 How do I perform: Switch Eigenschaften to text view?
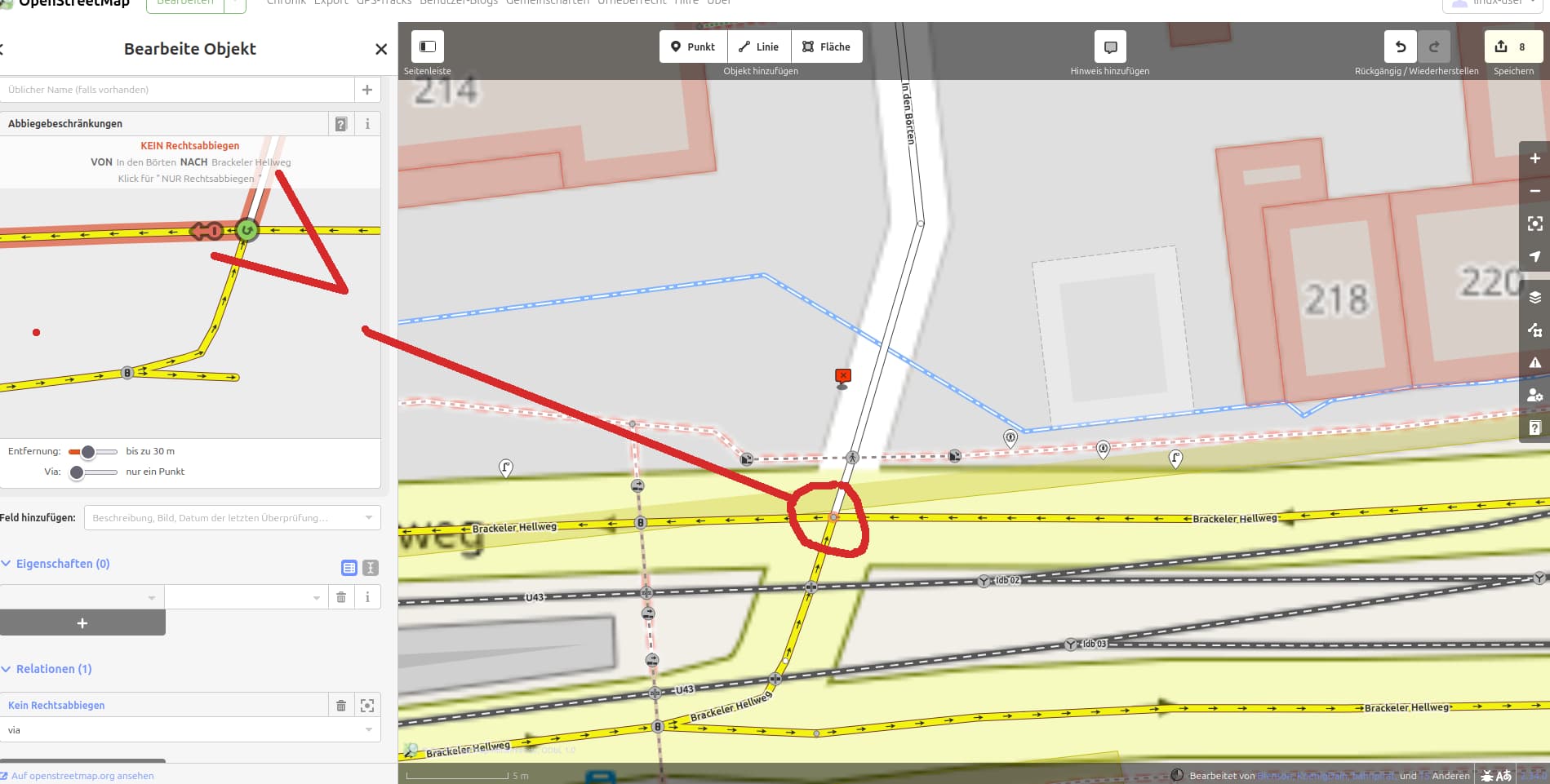pyautogui.click(x=371, y=568)
